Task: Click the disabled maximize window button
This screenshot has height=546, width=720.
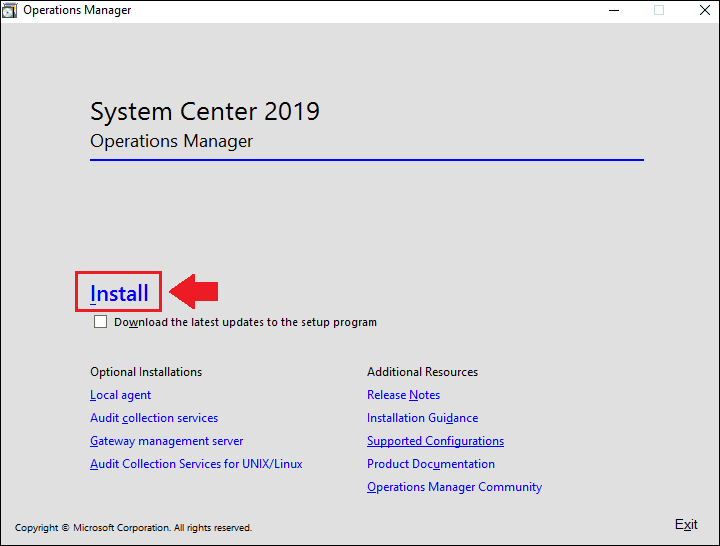Action: [659, 10]
